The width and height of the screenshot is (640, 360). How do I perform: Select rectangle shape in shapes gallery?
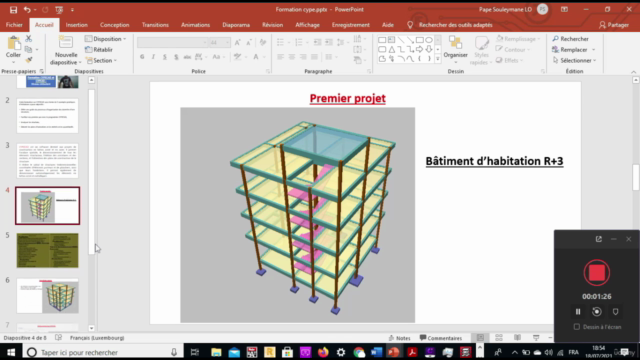coord(420,40)
